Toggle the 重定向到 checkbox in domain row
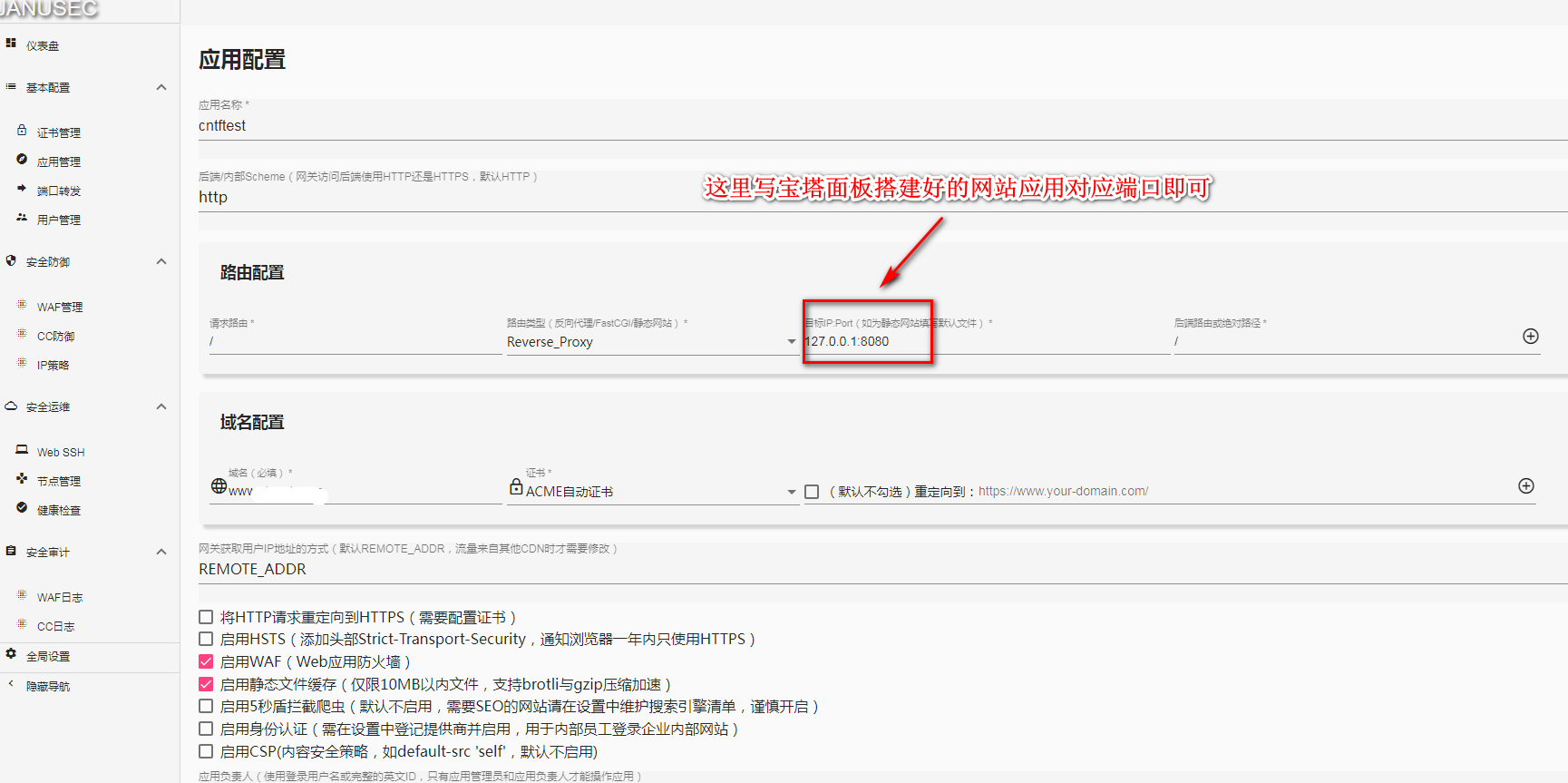 click(812, 492)
